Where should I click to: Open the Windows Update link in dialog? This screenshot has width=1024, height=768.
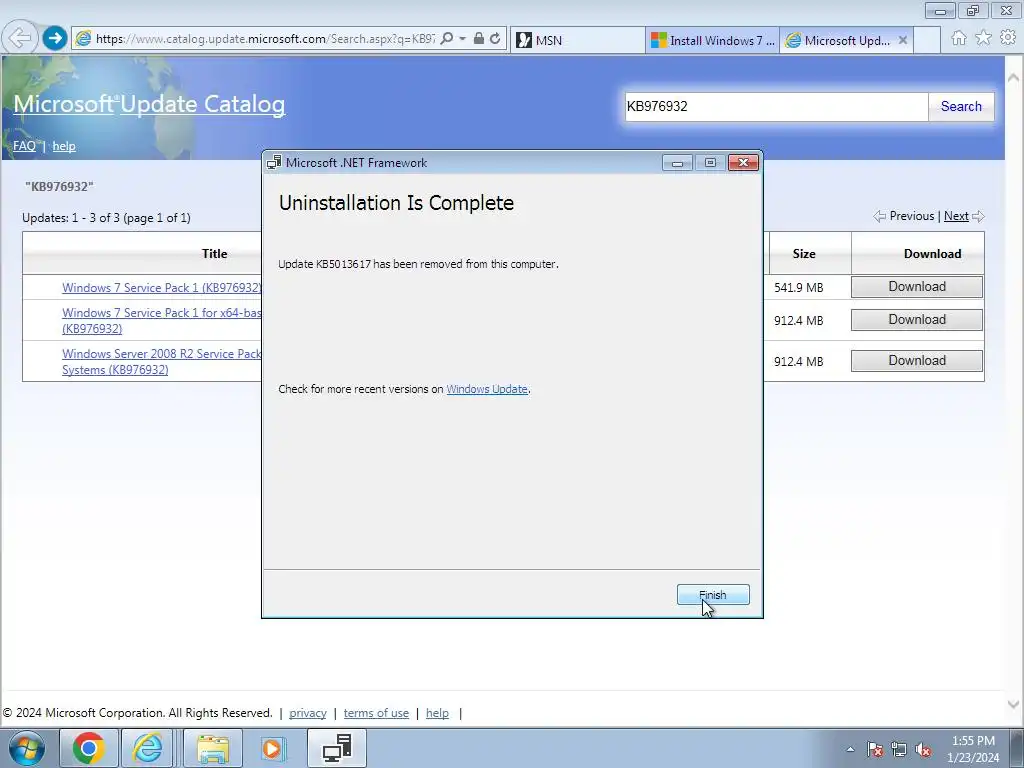pyautogui.click(x=487, y=389)
